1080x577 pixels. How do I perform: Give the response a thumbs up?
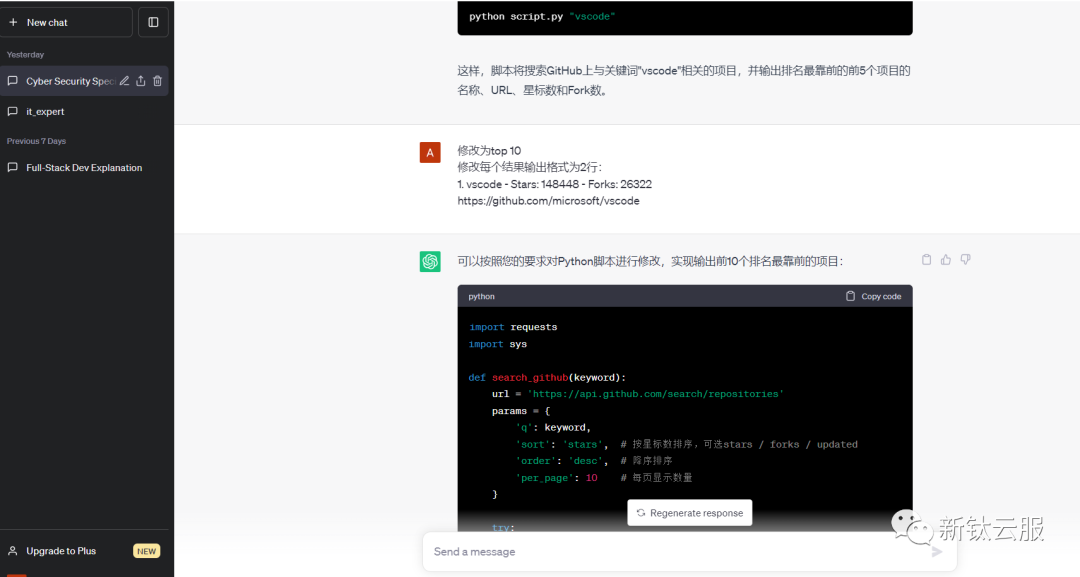pos(946,260)
